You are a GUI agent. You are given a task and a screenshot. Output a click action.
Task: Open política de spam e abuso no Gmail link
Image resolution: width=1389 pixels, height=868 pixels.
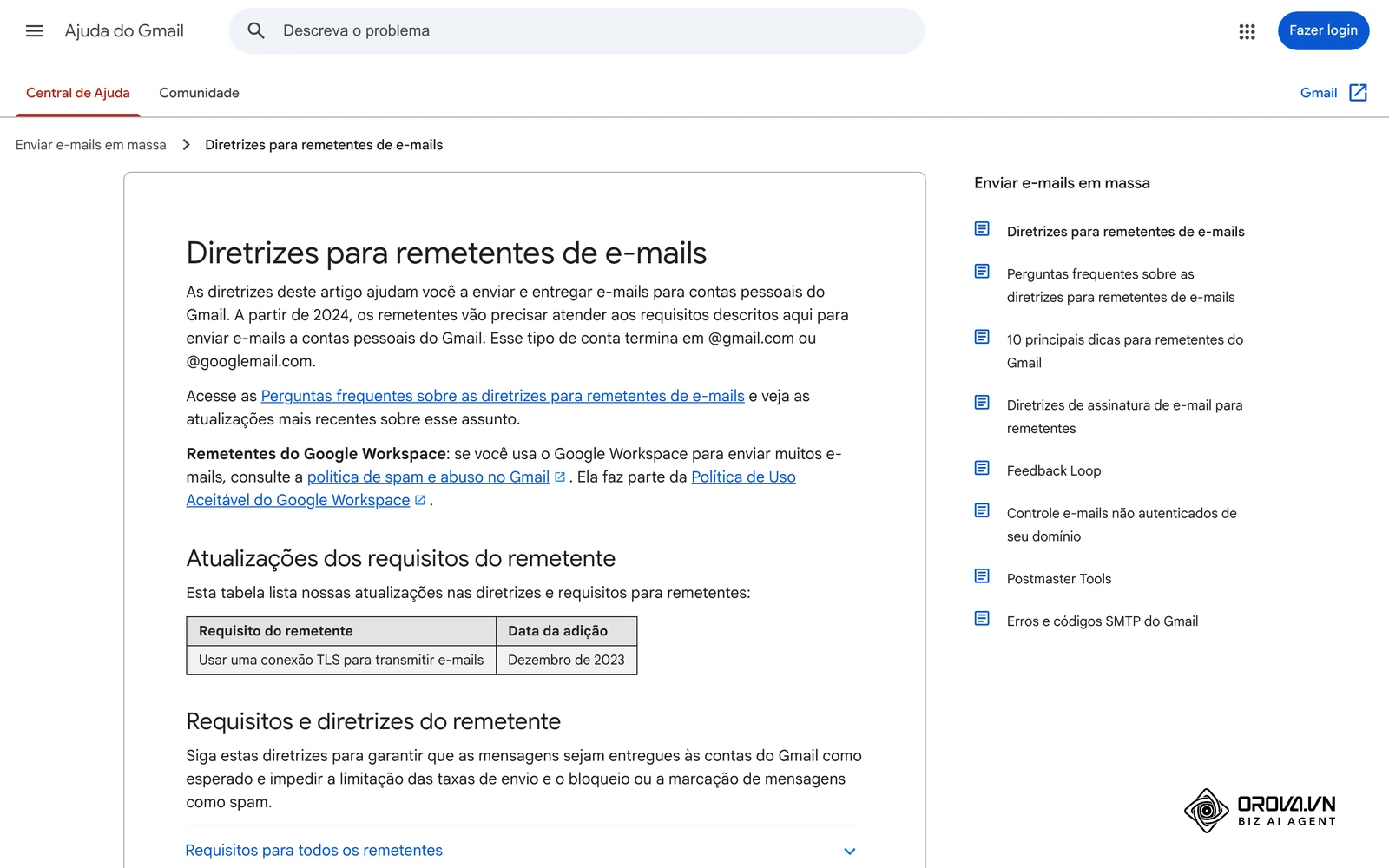click(x=428, y=477)
